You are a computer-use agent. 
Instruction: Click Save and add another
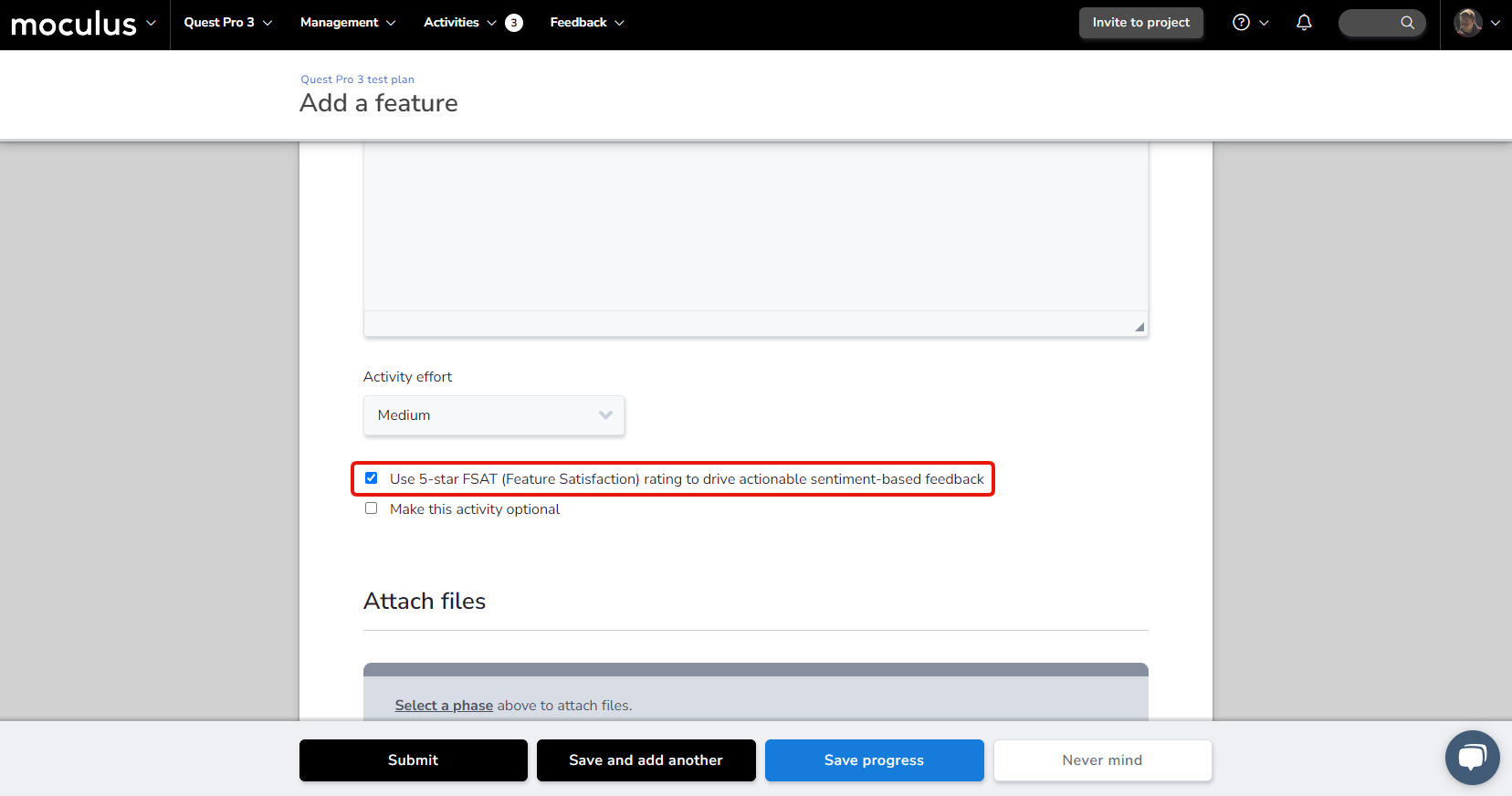[x=646, y=760]
